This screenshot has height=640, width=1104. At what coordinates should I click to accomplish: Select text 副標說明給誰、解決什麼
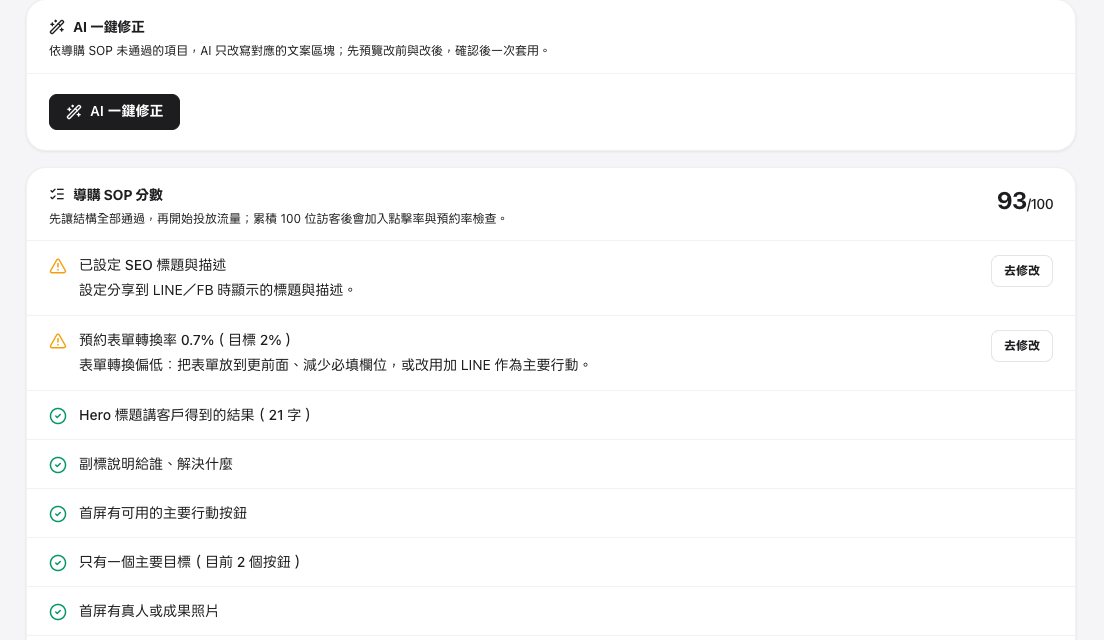156,464
